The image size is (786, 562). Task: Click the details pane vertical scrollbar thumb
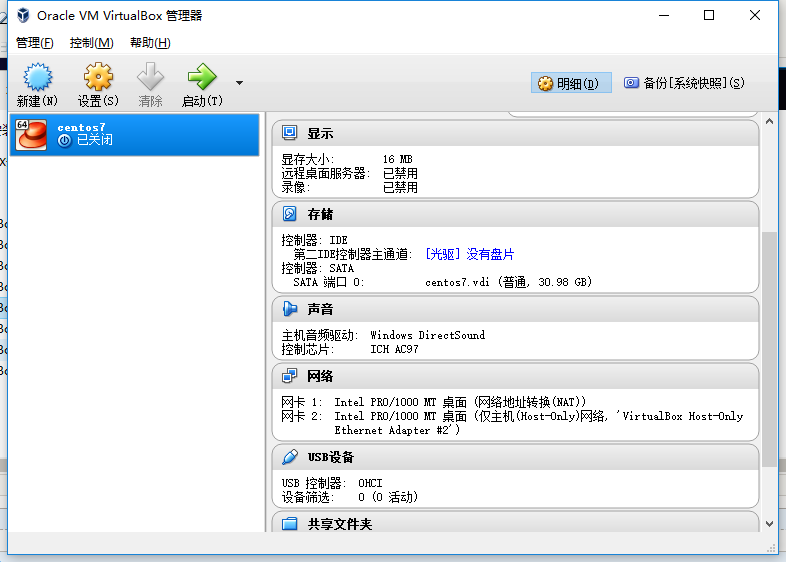point(769,349)
